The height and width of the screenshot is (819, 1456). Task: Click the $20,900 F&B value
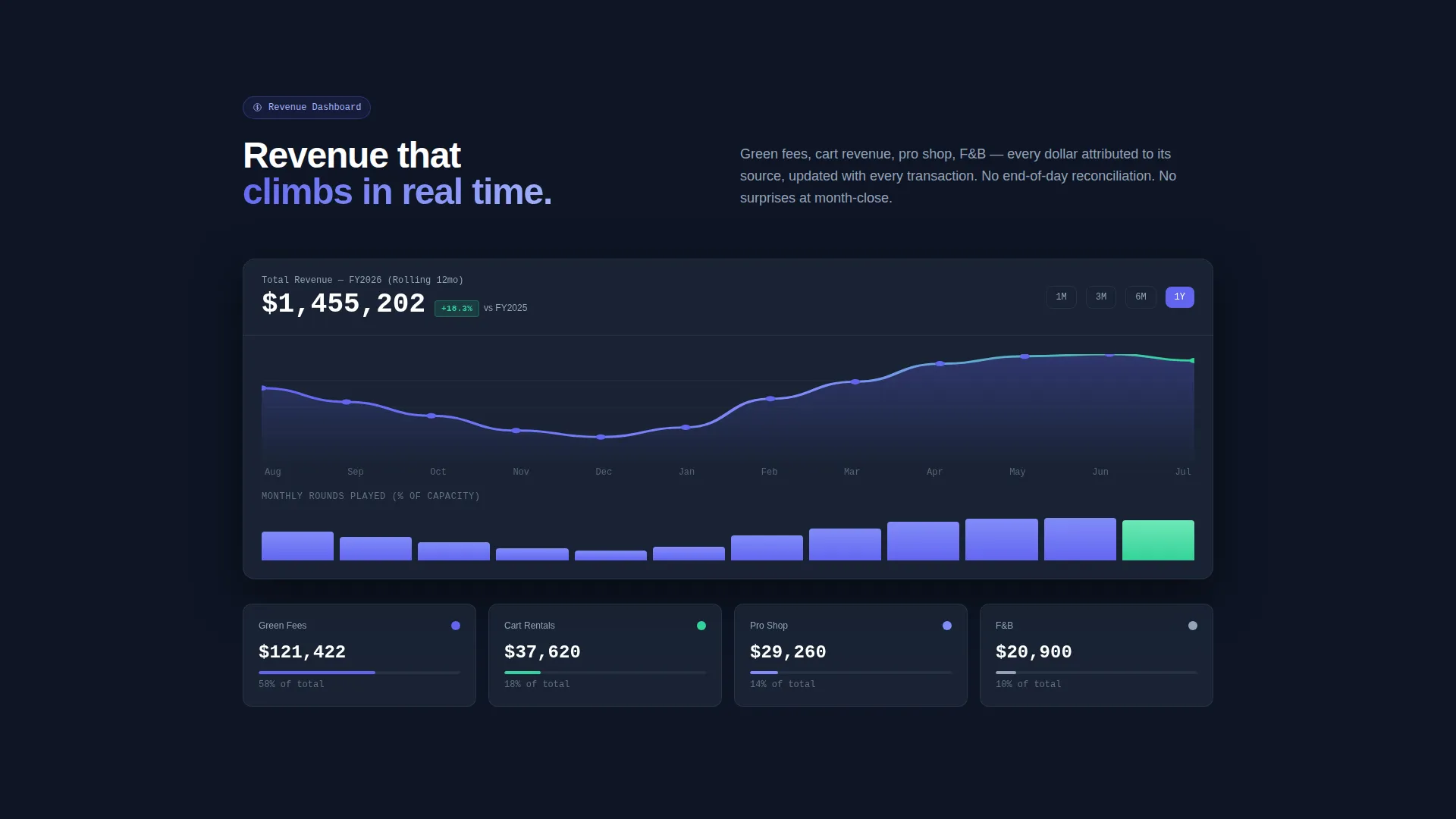(1034, 652)
